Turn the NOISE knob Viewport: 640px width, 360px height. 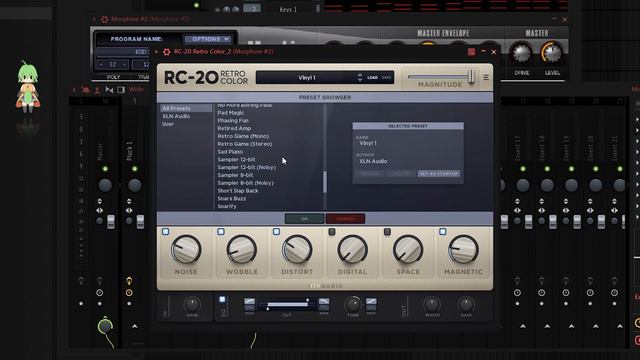(x=186, y=249)
